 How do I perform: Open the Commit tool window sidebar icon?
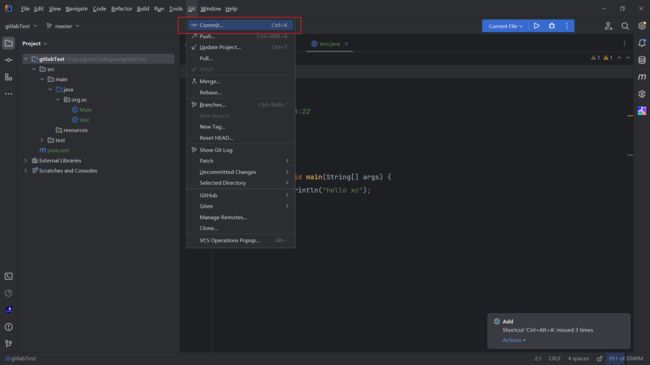pos(8,60)
